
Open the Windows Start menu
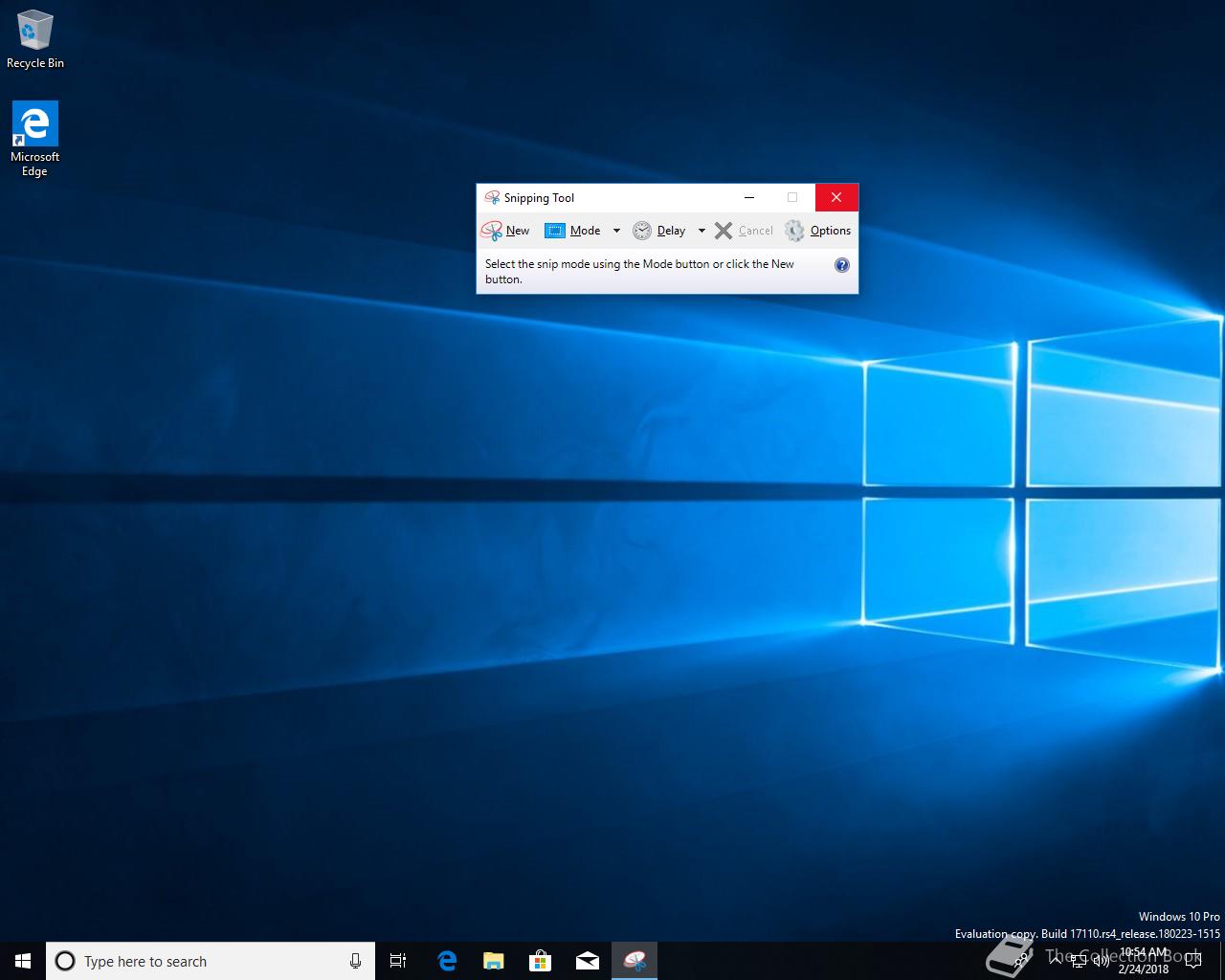coord(23,961)
